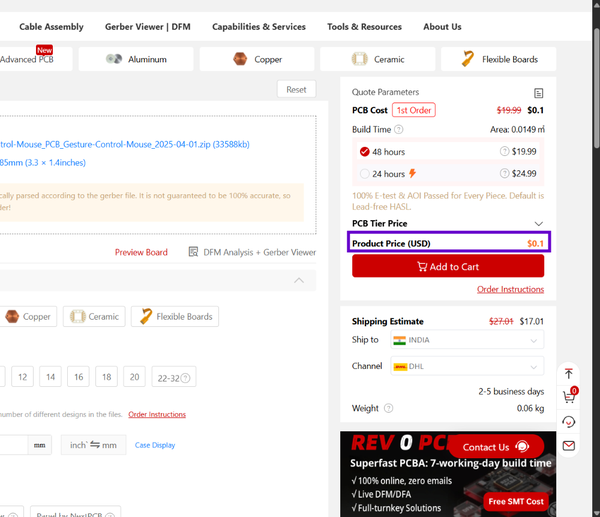Open the Ship to country dropdown
The width and height of the screenshot is (600, 517).
(467, 340)
